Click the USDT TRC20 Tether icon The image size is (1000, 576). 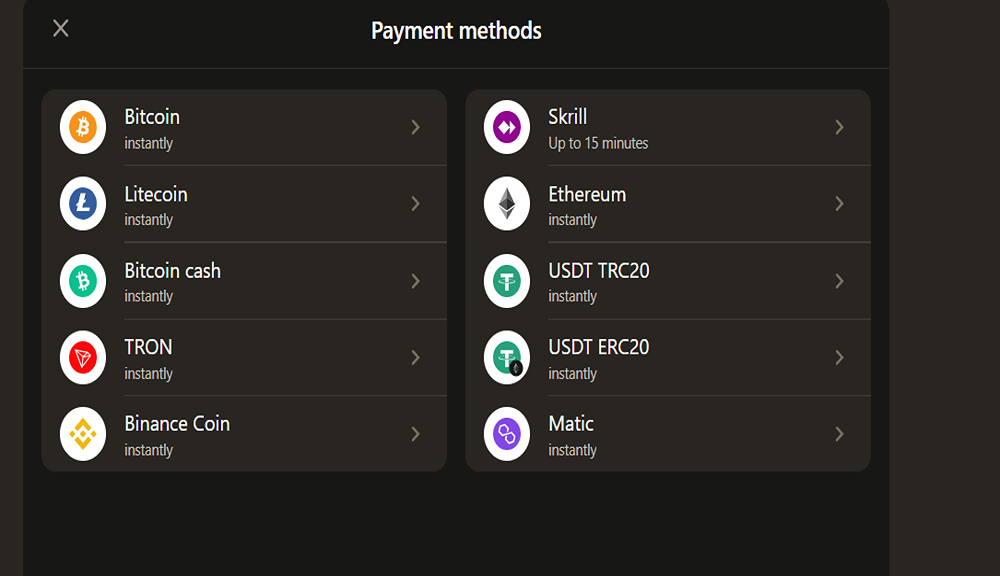point(507,281)
